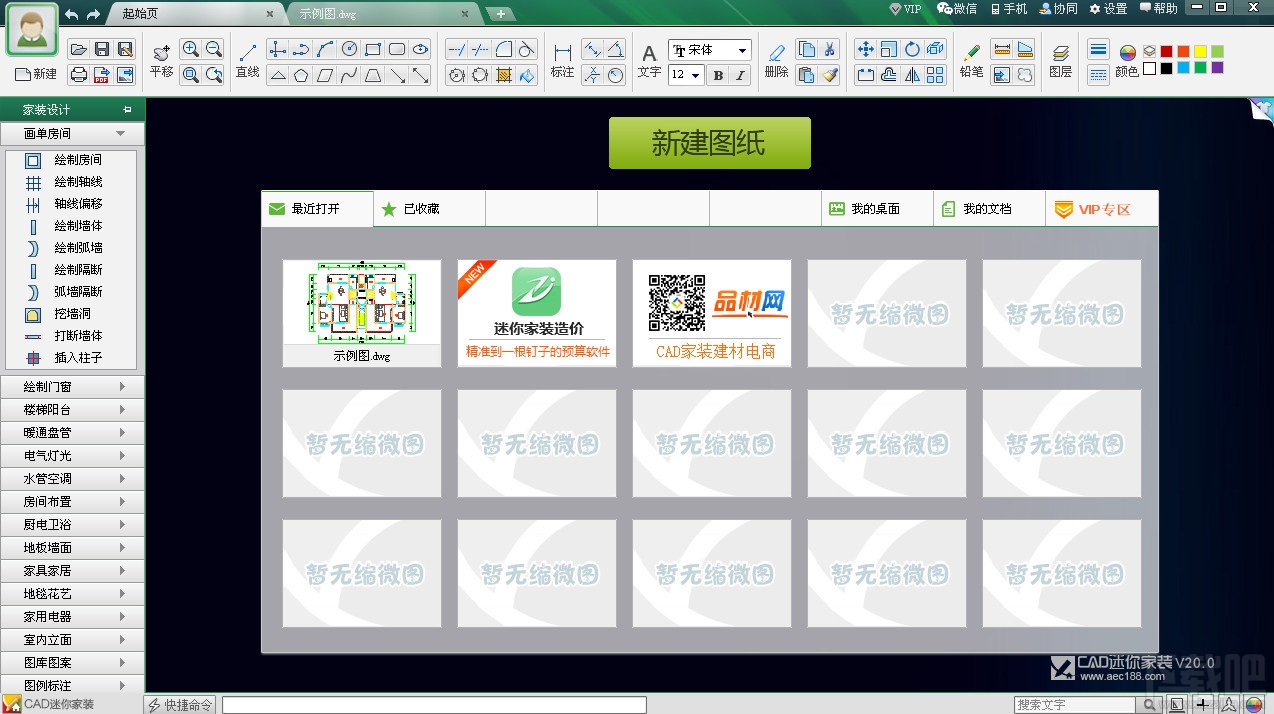Click the 新建图纸 button
This screenshot has width=1274, height=714.
pos(709,142)
